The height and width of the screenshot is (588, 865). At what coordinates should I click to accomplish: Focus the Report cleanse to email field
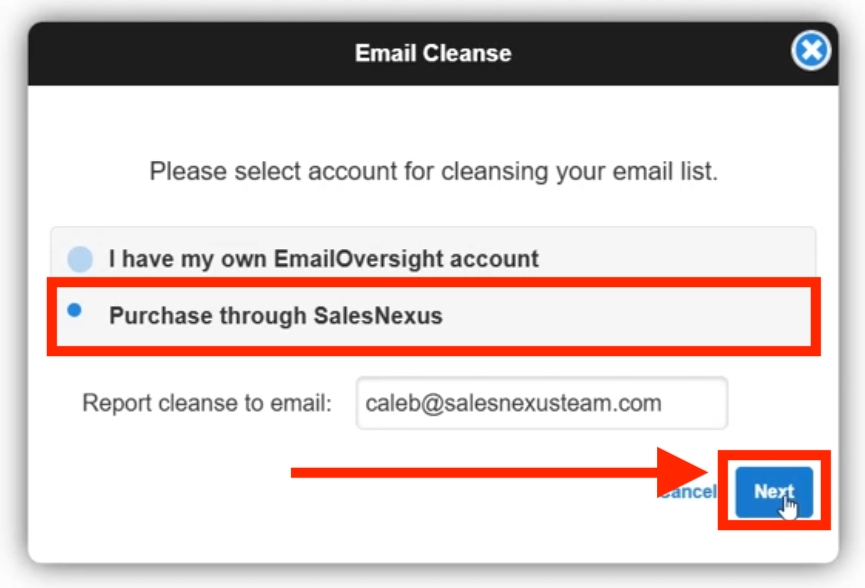point(542,403)
